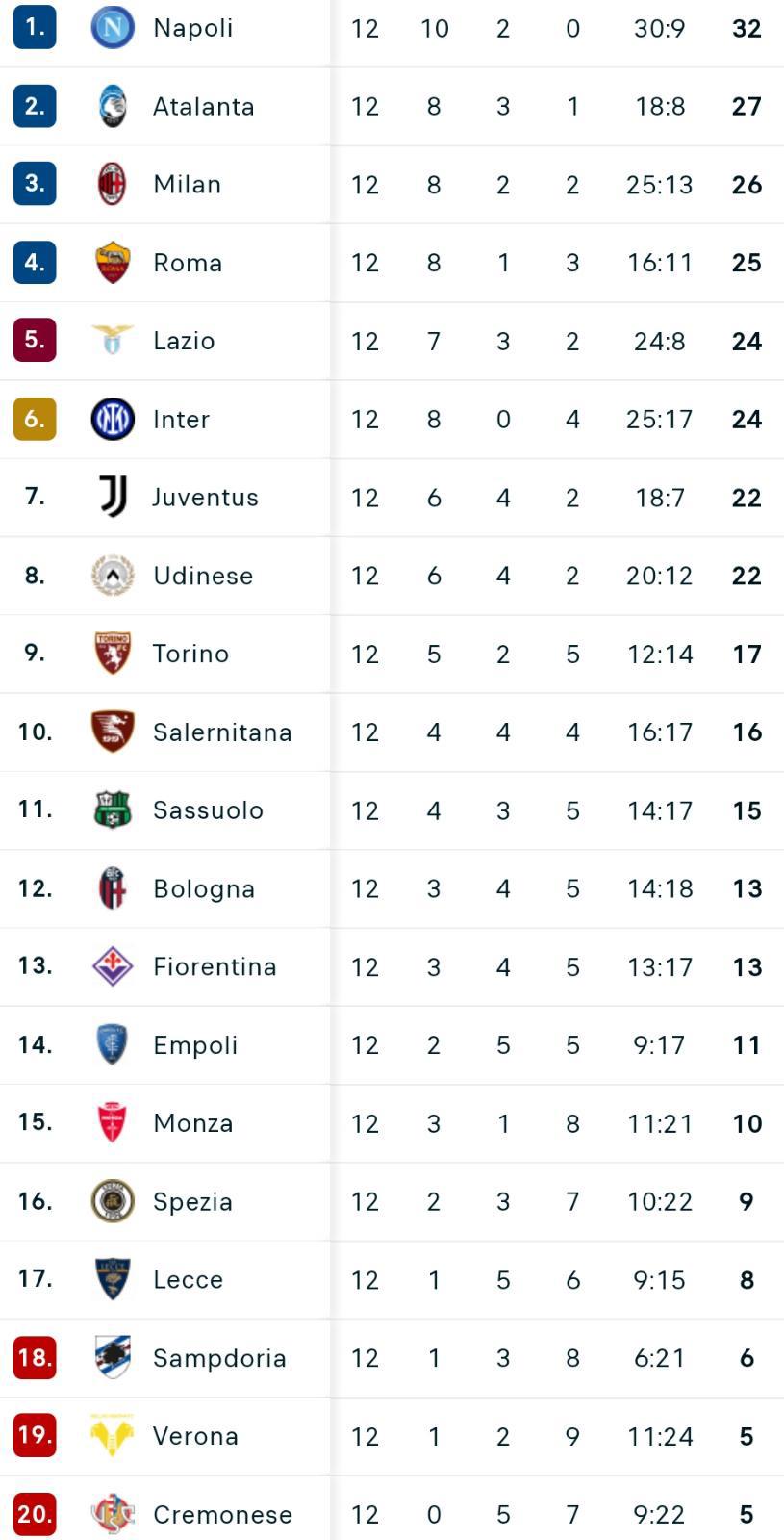Open the Udinese team link

click(203, 576)
